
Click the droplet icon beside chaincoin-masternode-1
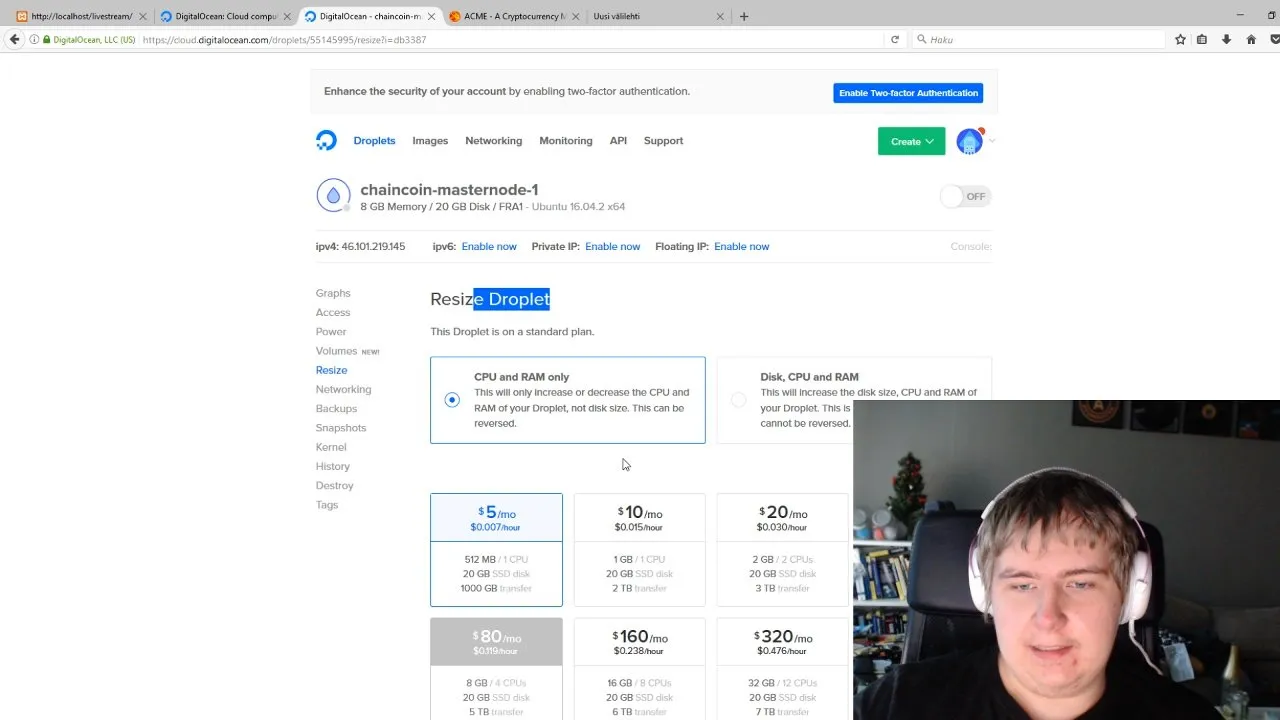pyautogui.click(x=333, y=196)
